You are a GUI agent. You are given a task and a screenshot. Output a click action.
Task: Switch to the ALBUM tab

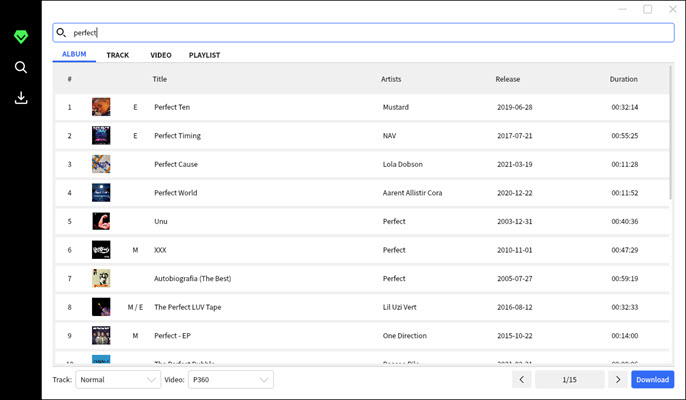[x=74, y=54]
